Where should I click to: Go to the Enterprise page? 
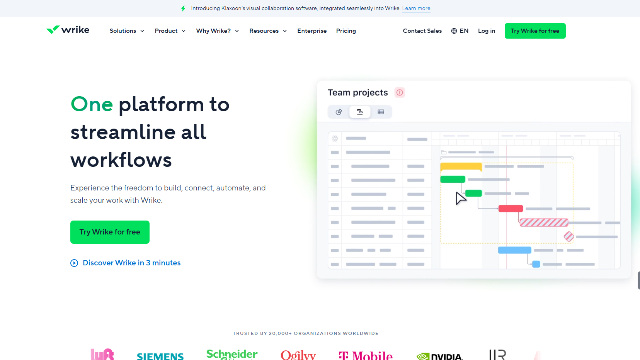point(312,31)
